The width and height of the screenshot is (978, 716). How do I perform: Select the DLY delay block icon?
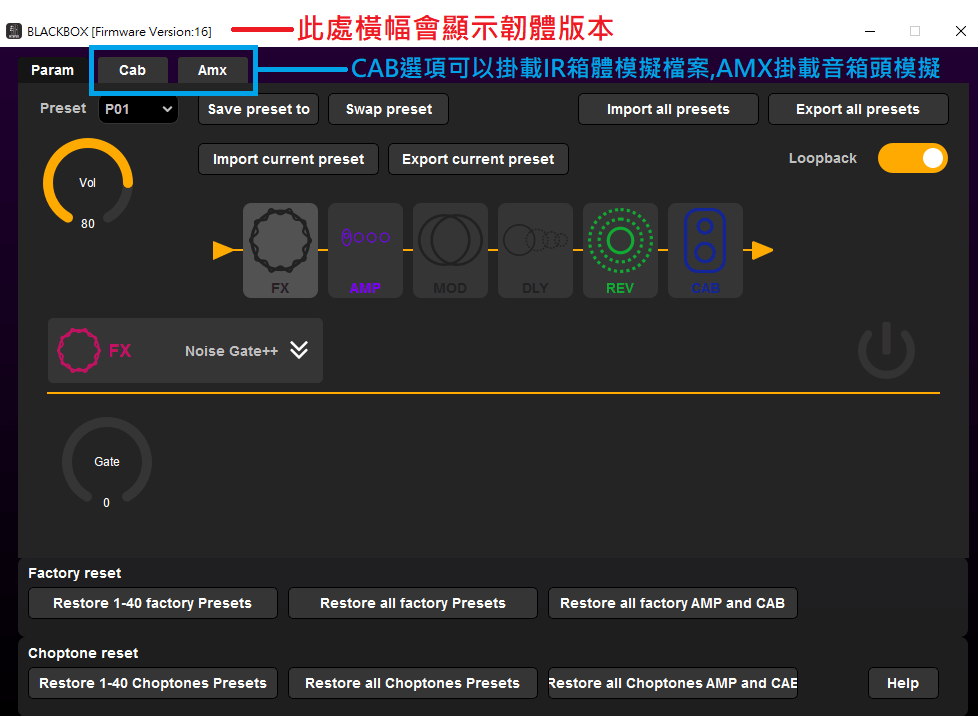click(x=535, y=250)
